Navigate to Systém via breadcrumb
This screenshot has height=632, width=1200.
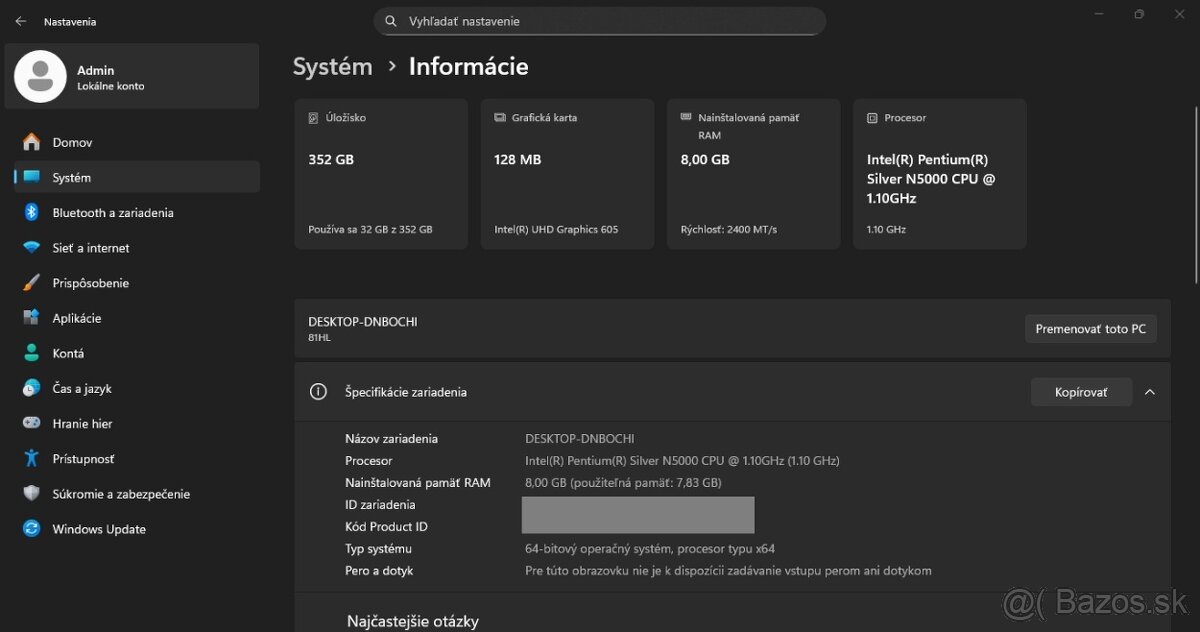click(332, 66)
